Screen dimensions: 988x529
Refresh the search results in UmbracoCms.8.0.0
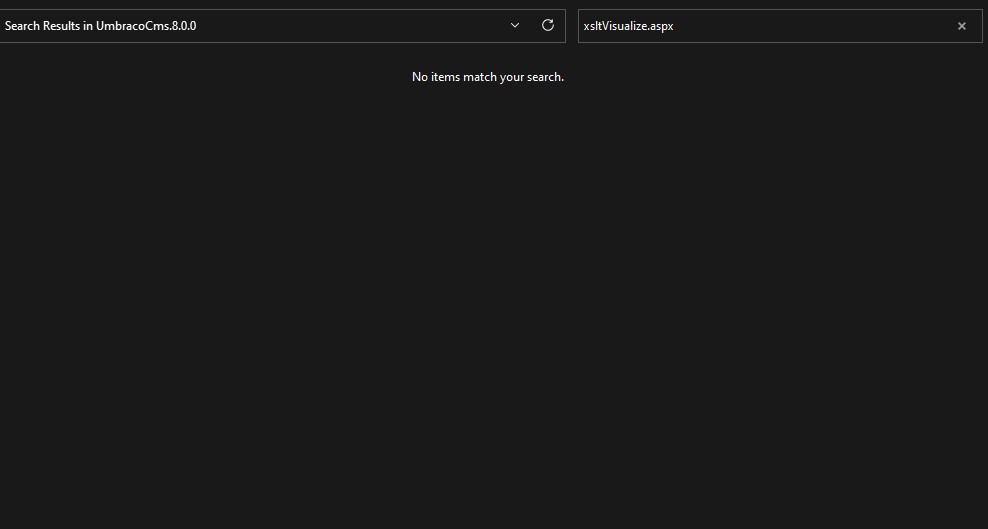point(548,25)
